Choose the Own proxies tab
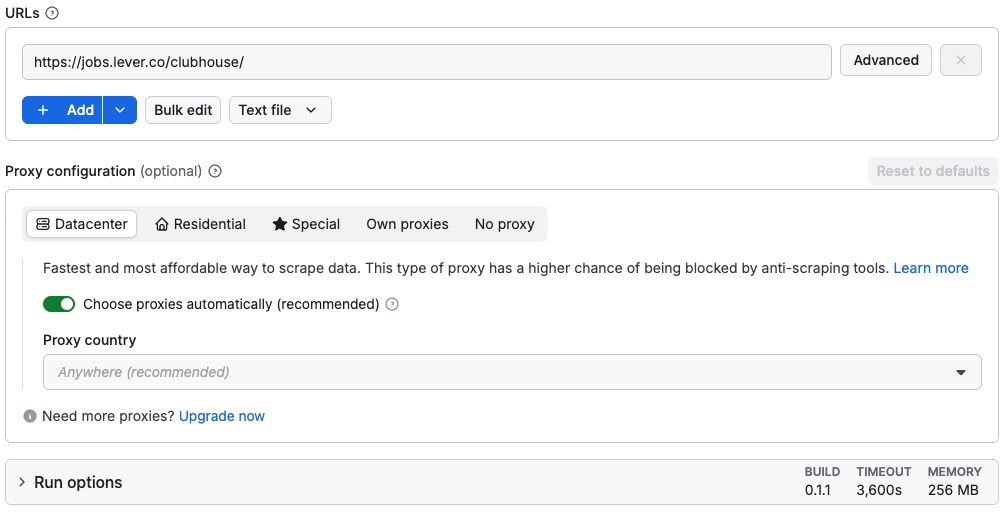Screen dimensions: 1005x512 tap(407, 224)
